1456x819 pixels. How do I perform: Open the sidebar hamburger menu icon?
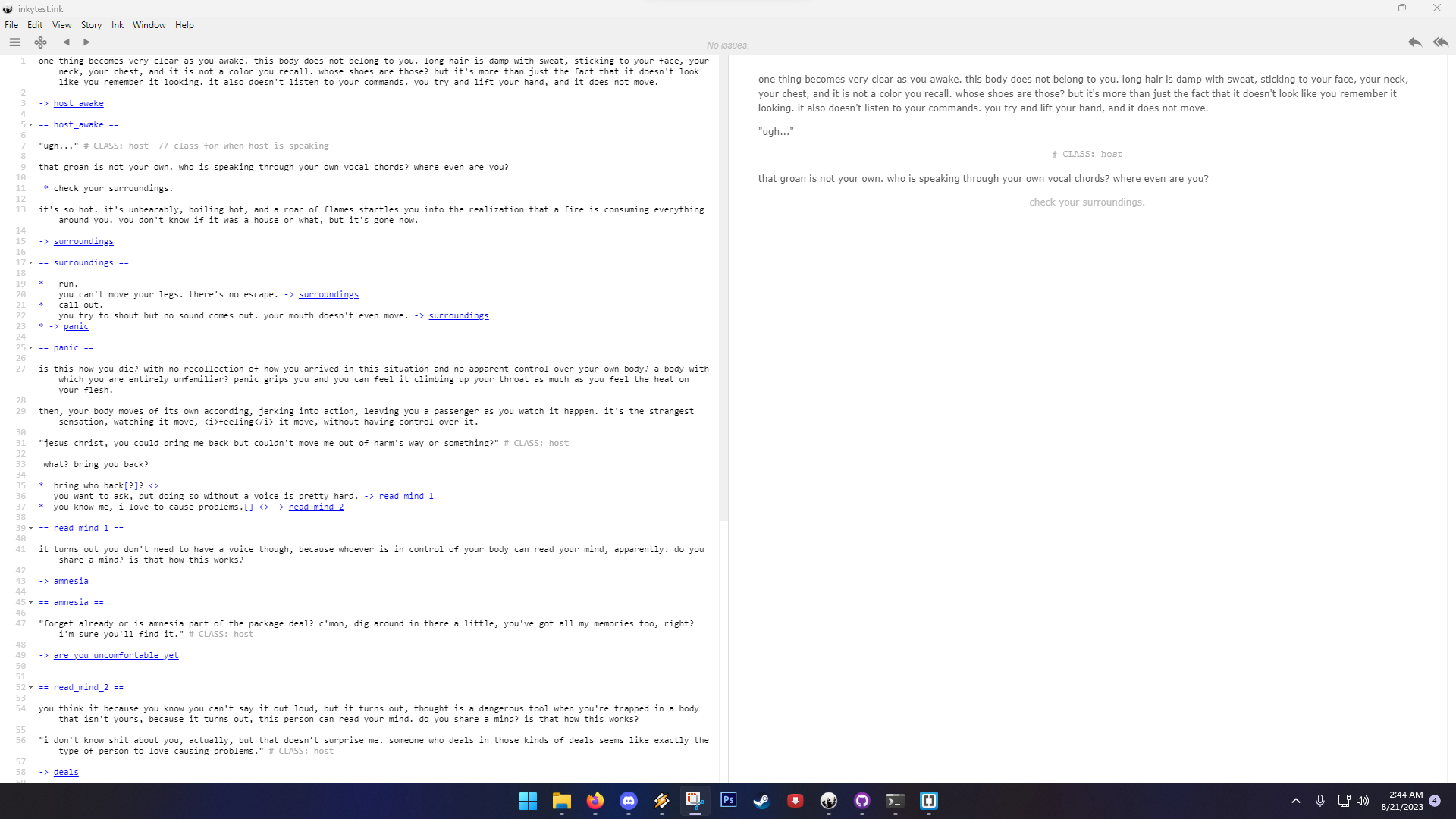(x=14, y=42)
